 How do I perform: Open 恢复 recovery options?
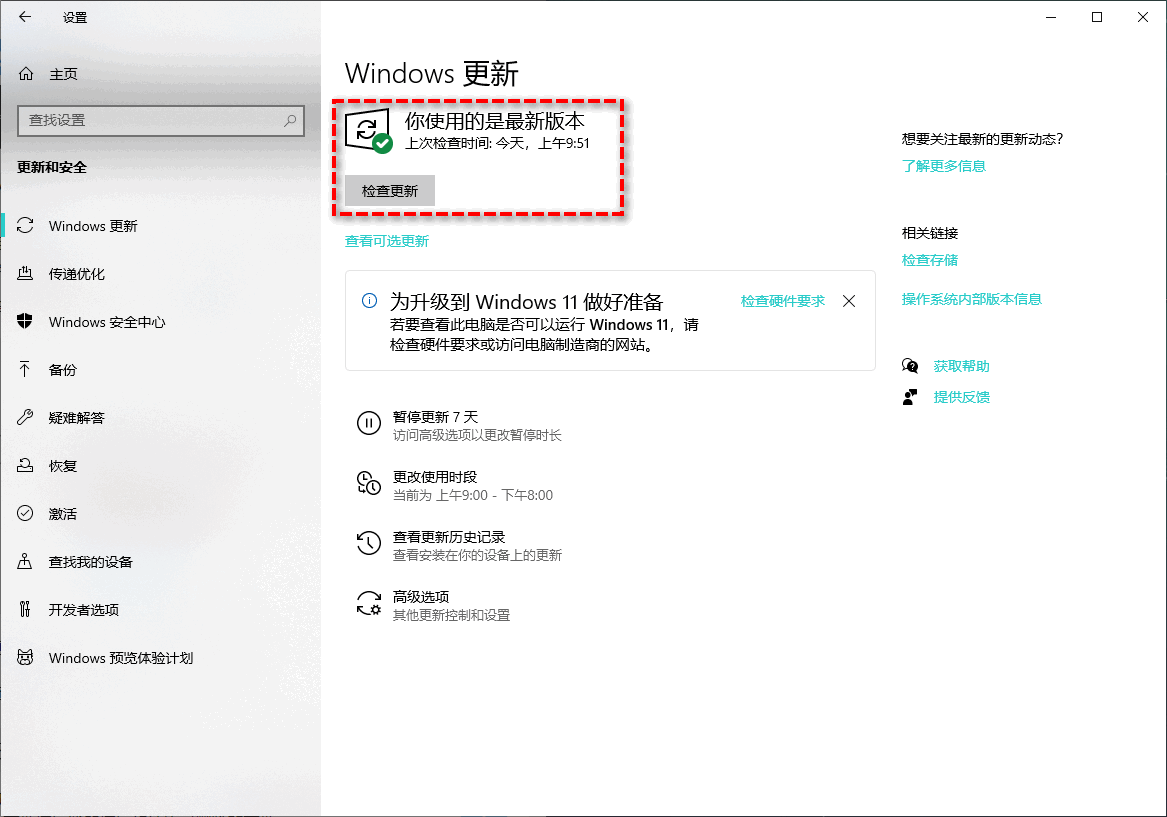coord(61,465)
